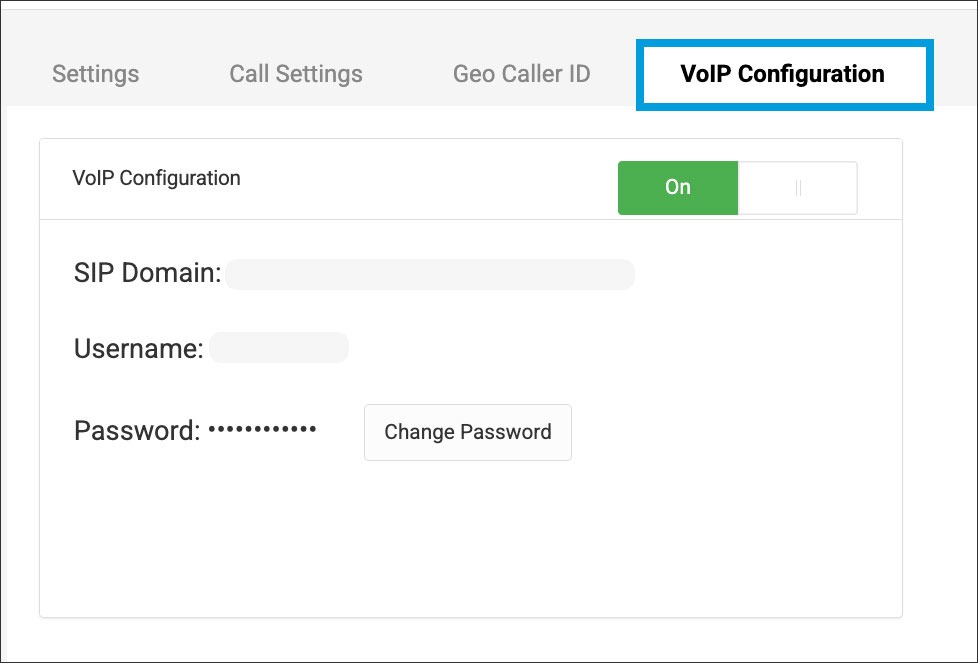Click the SIP Domain value field

pos(429,274)
